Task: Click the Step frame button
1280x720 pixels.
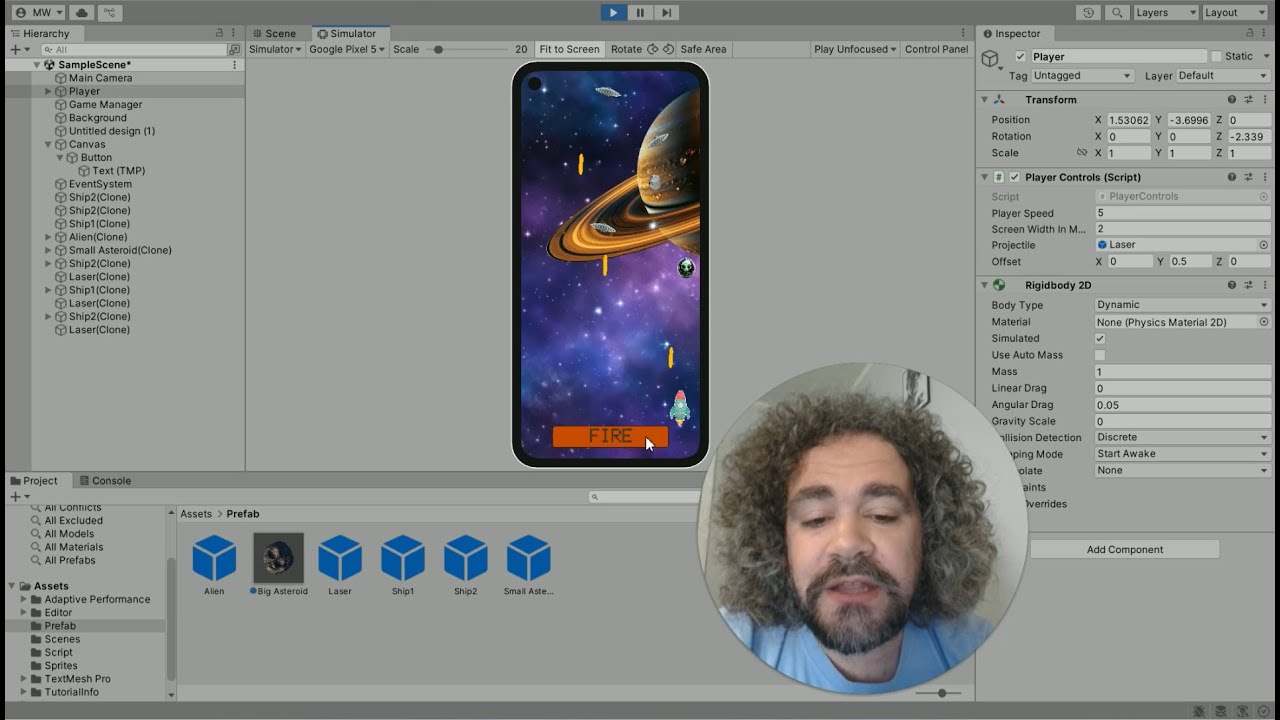Action: pyautogui.click(x=666, y=12)
